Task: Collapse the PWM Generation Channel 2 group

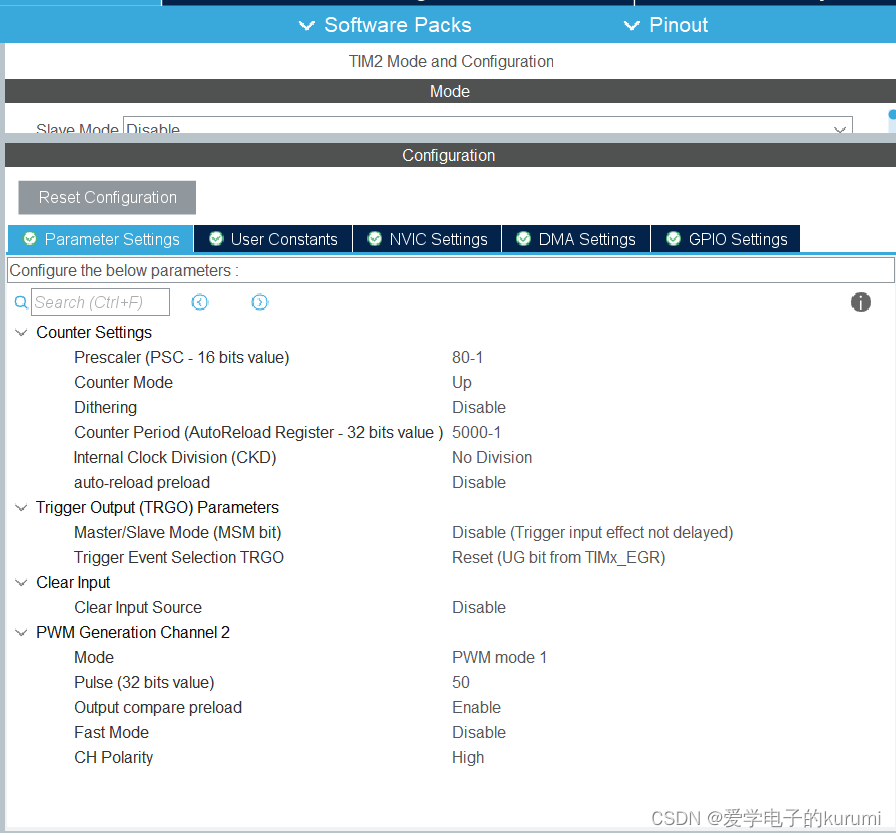Action: (21, 633)
